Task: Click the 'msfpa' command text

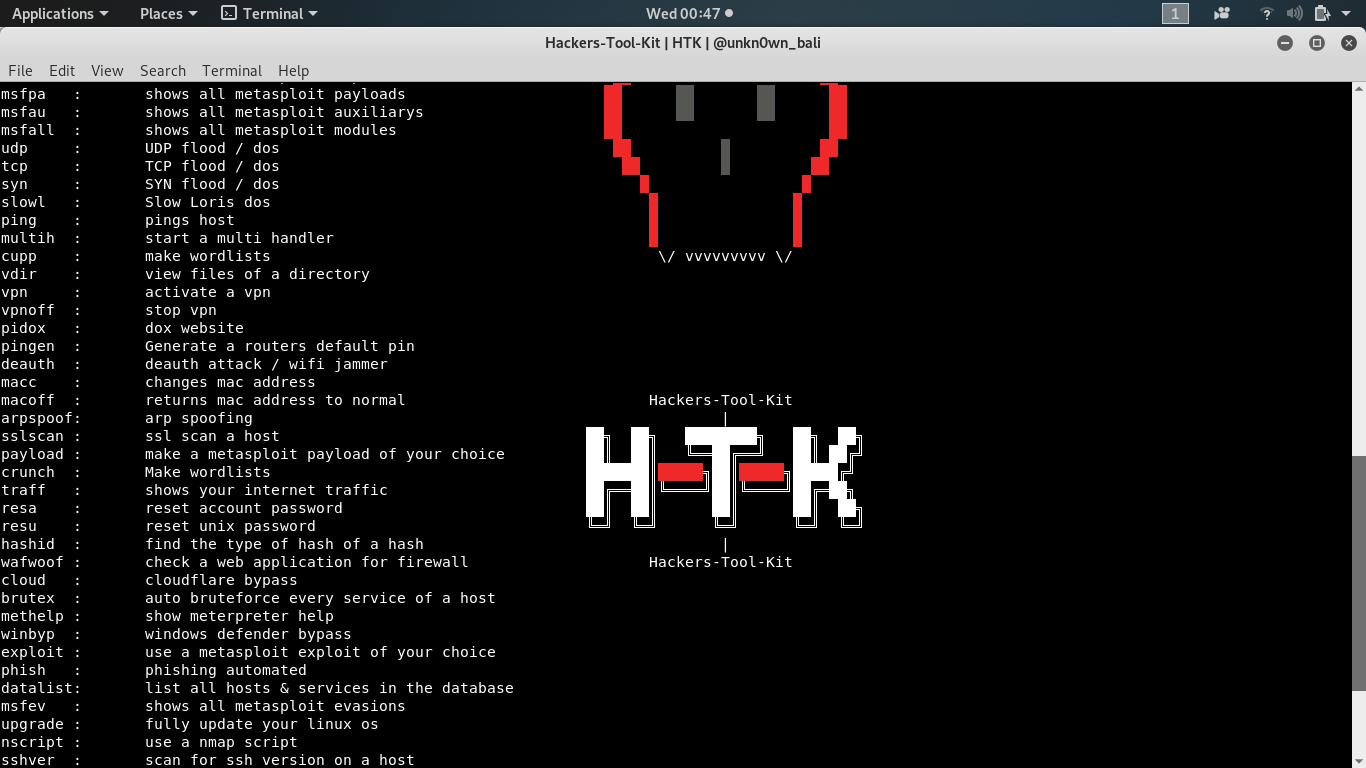Action: tap(24, 94)
